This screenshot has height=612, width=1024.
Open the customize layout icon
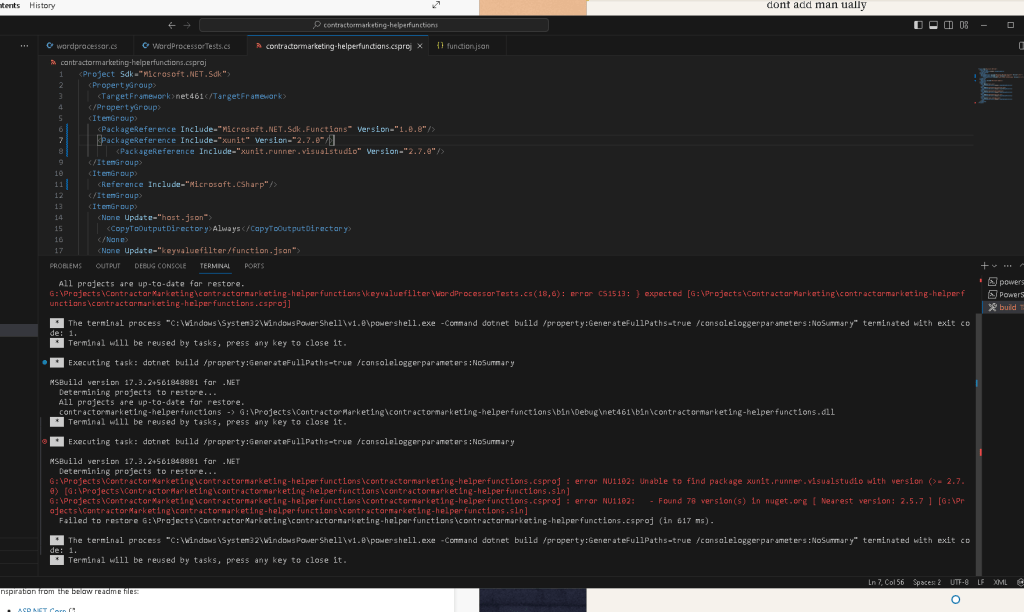coord(964,25)
